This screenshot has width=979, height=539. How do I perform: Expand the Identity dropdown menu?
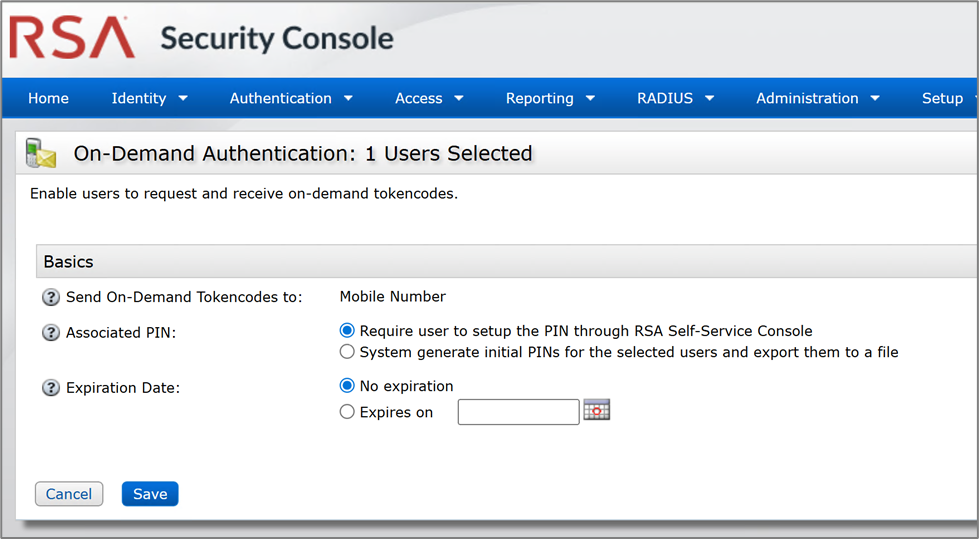[149, 98]
